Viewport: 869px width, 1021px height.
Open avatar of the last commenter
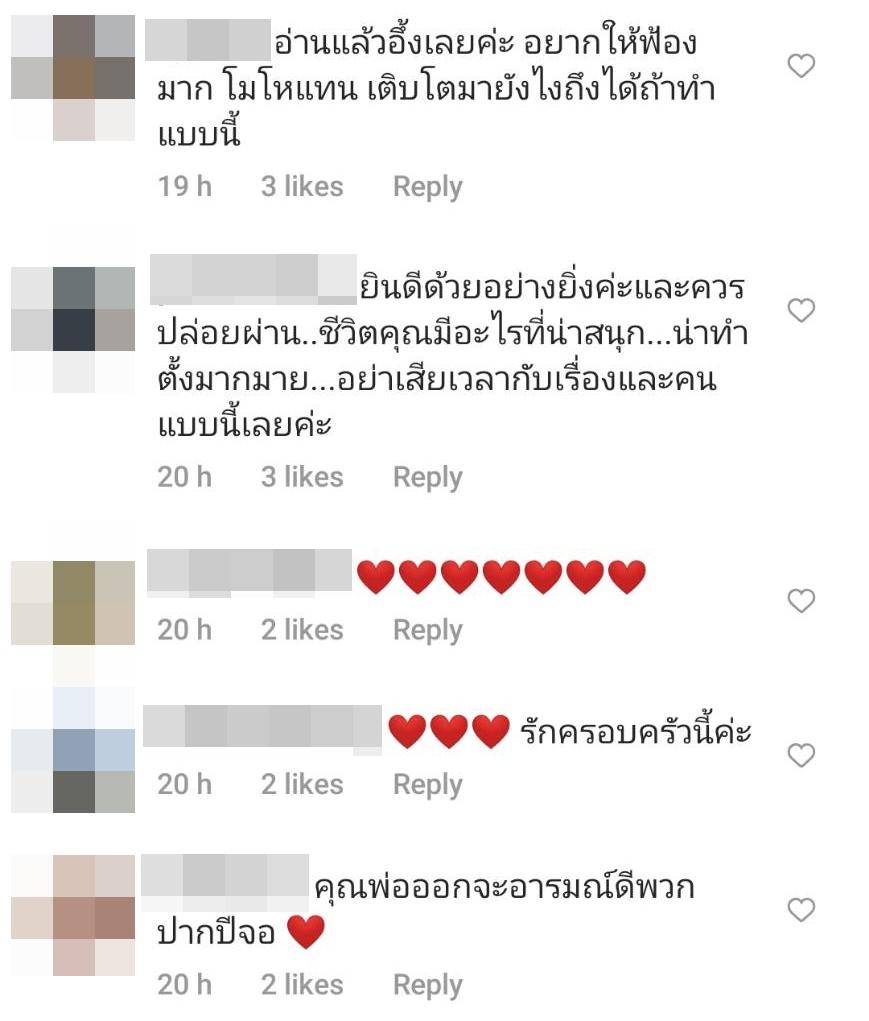coord(73,915)
